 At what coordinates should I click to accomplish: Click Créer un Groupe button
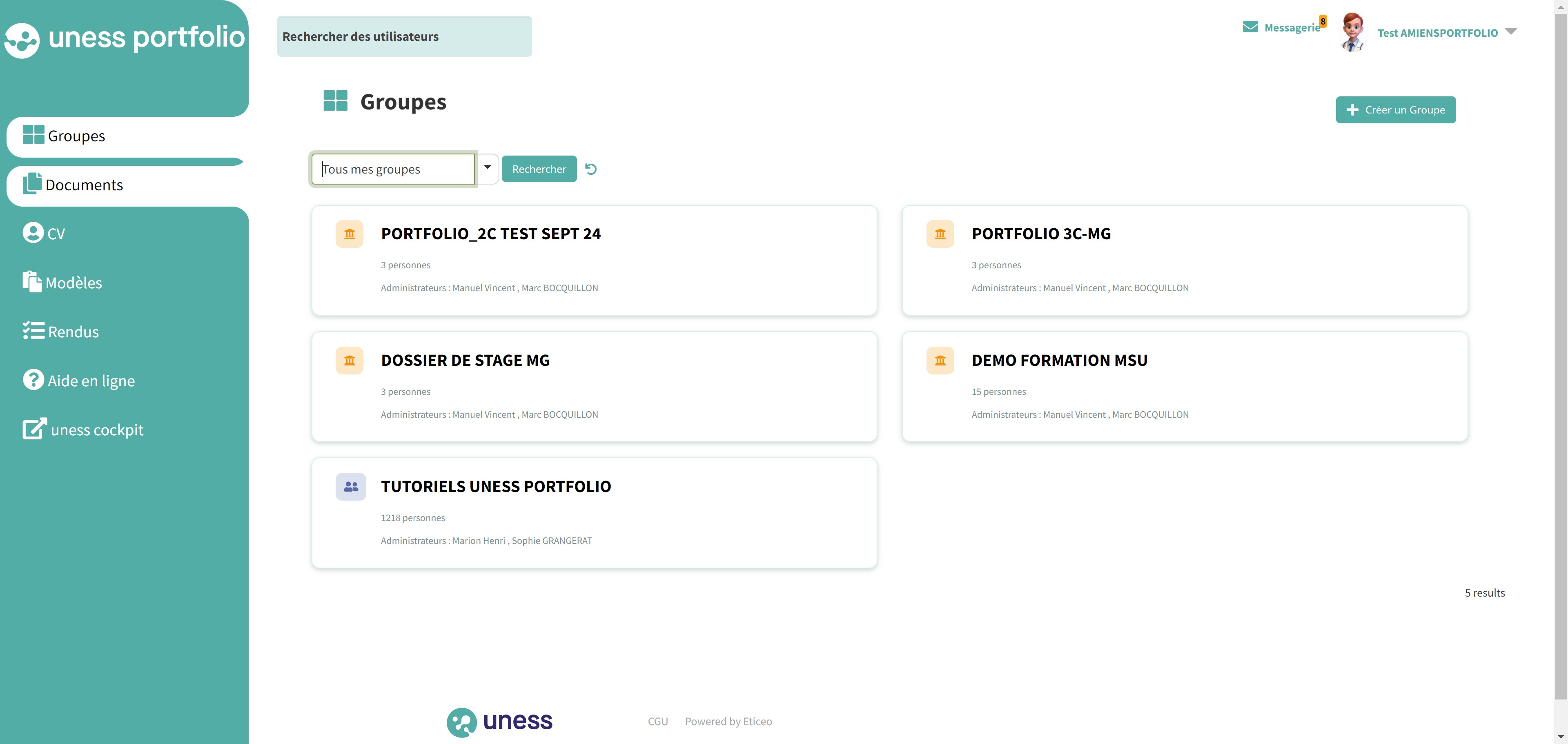click(x=1395, y=109)
